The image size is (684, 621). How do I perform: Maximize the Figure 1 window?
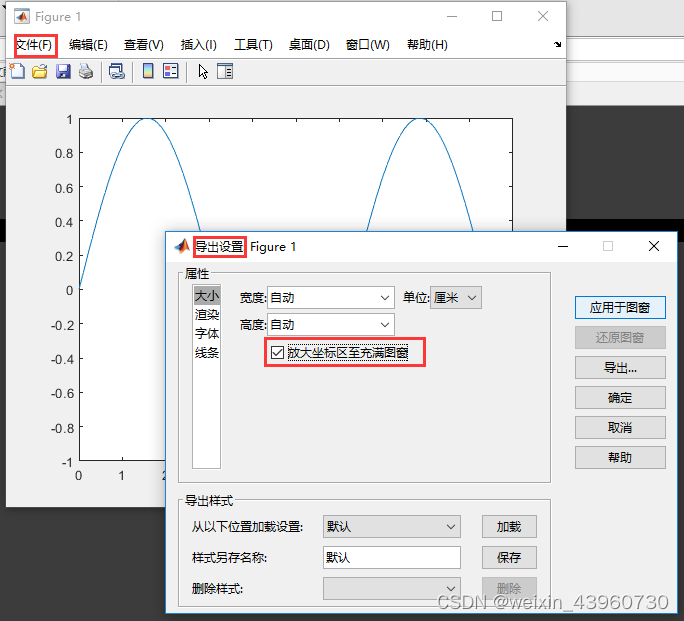[x=497, y=17]
